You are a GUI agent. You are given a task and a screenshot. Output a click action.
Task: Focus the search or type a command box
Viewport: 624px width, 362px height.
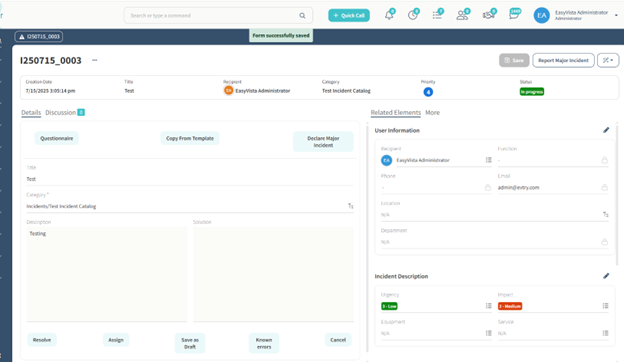(x=218, y=16)
